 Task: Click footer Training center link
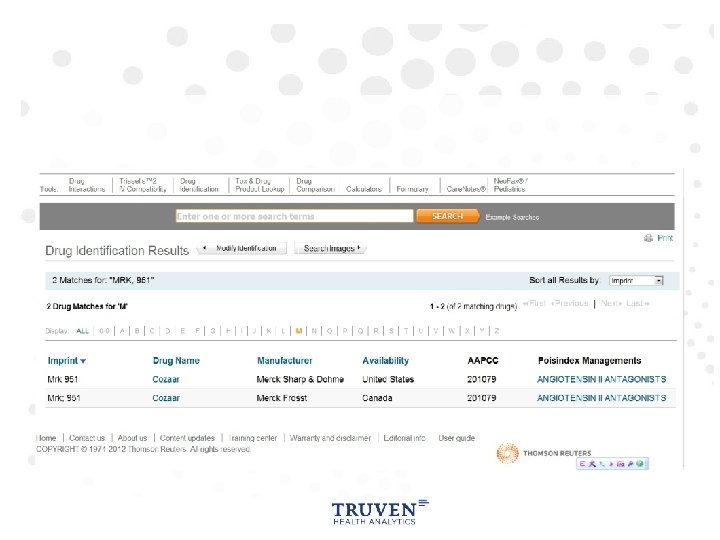253,438
